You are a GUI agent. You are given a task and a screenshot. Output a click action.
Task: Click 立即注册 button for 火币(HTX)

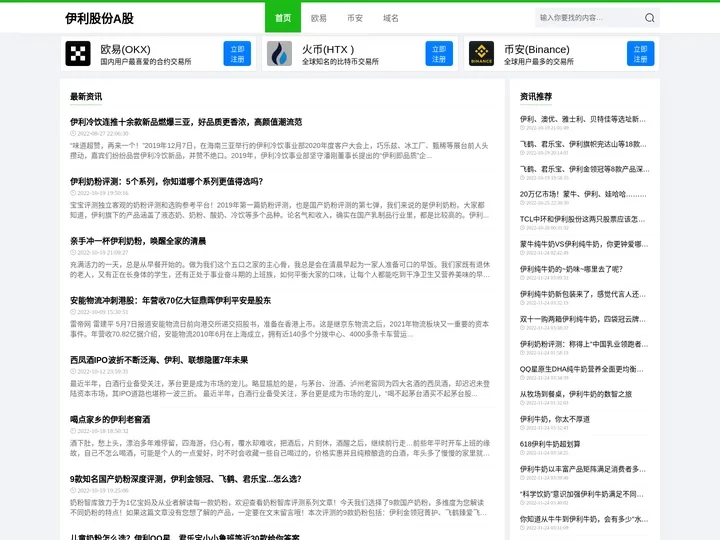(439, 54)
